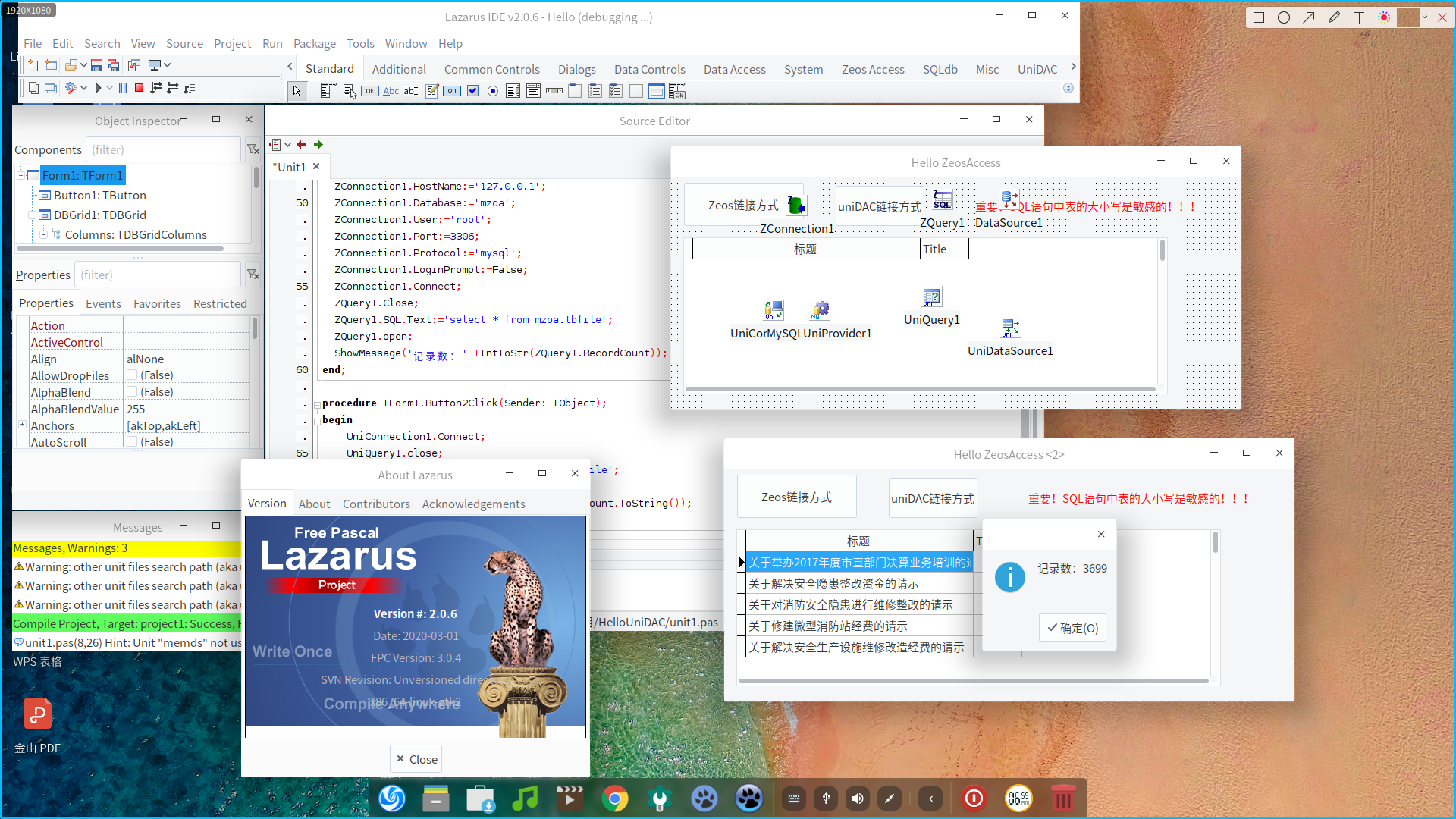This screenshot has width=1456, height=819.
Task: Click the Save toolbar icon
Action: click(96, 65)
